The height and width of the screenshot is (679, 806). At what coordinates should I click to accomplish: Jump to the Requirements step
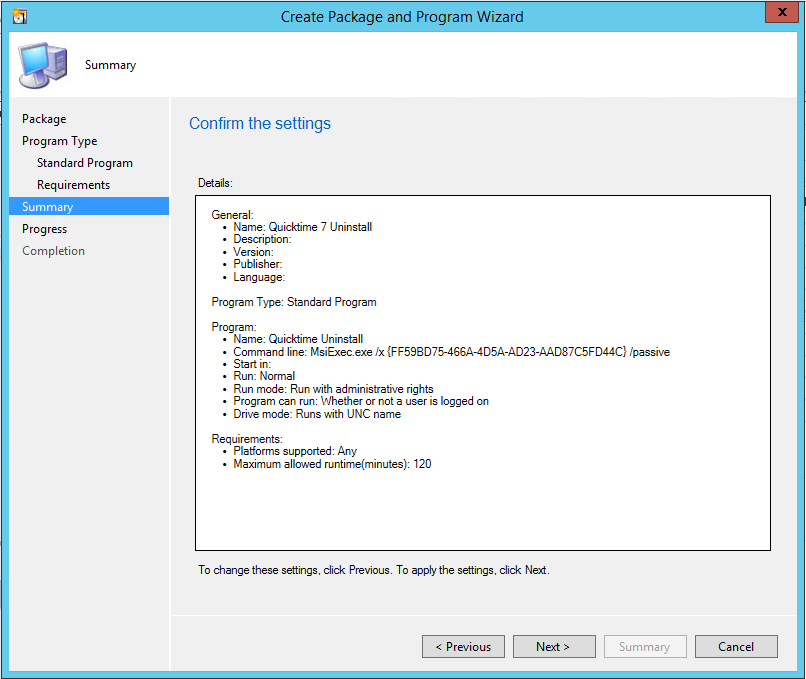coord(74,185)
